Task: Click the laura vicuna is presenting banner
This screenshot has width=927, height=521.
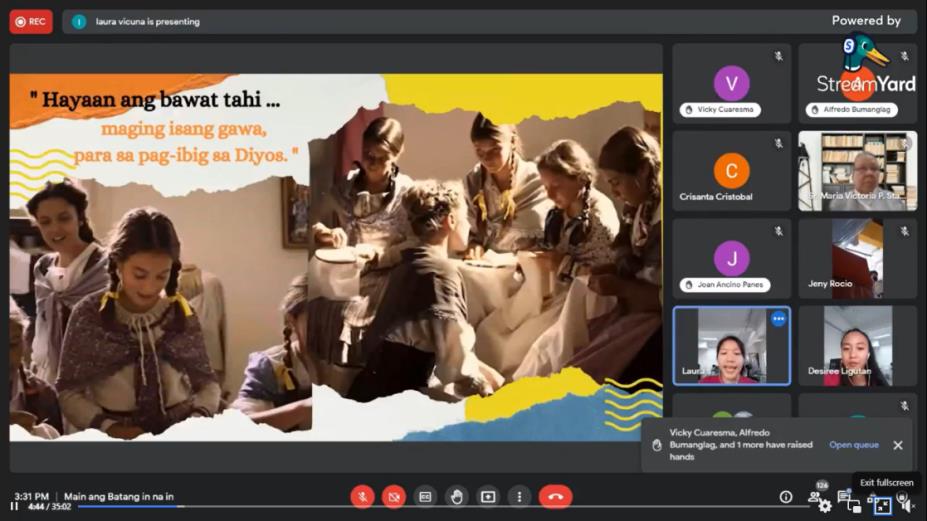Action: [x=147, y=21]
